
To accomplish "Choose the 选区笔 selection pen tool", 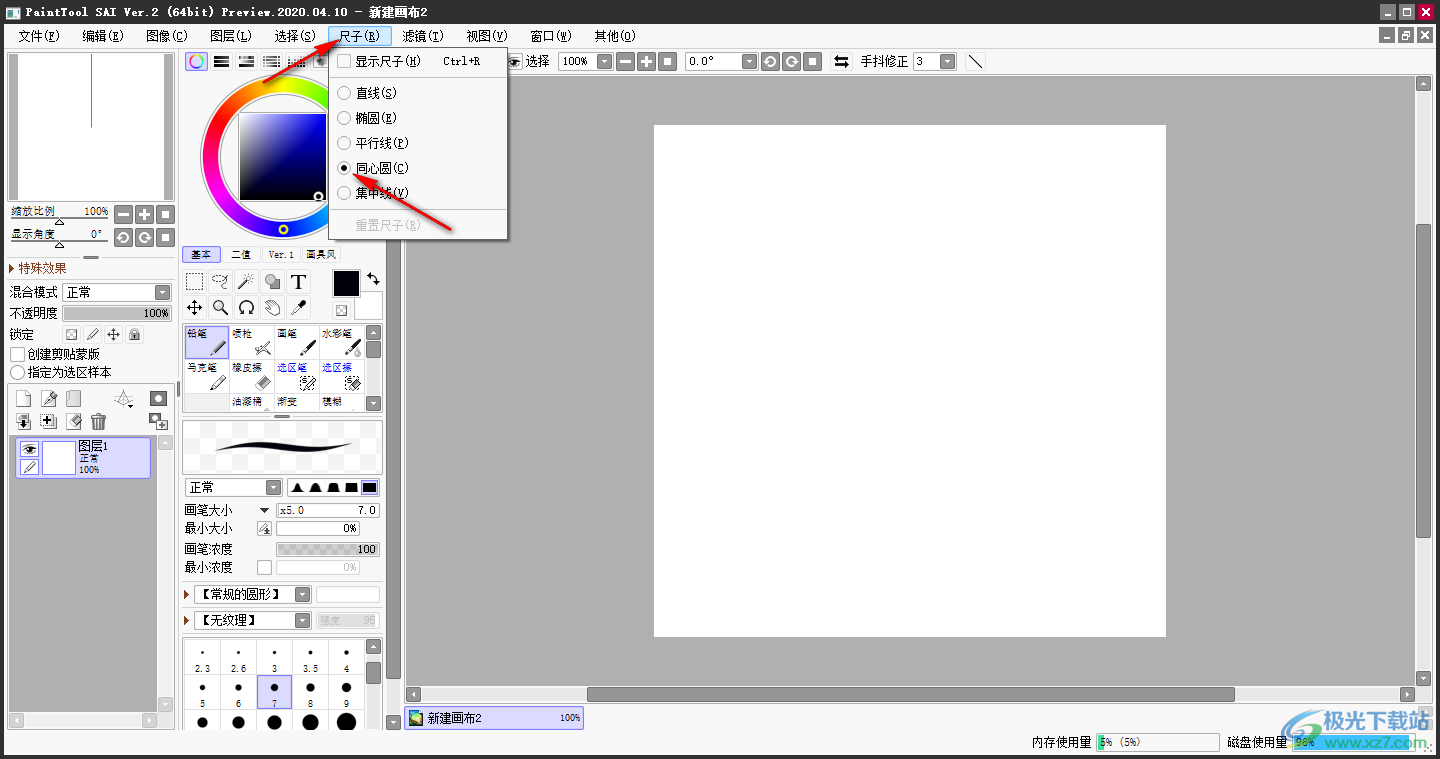I will 297,376.
